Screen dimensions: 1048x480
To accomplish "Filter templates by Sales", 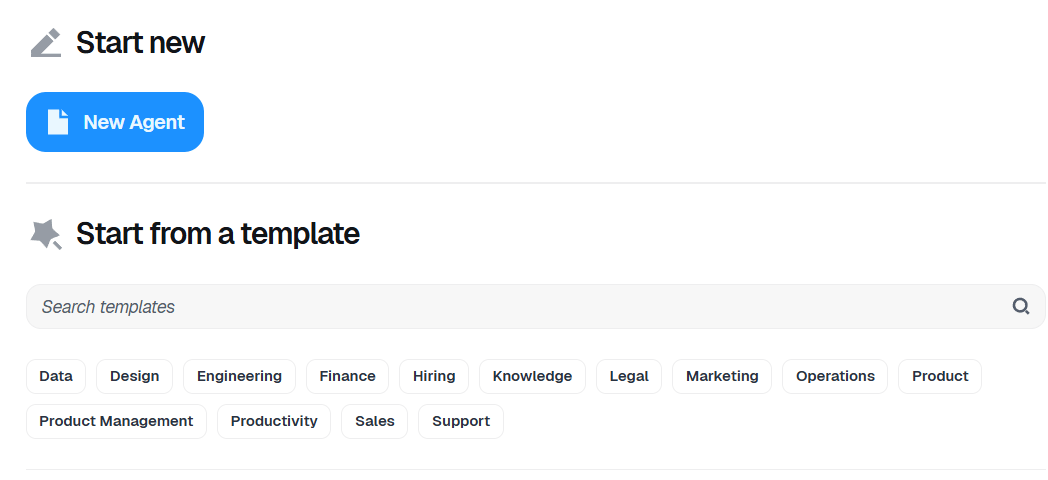I will click(x=374, y=421).
